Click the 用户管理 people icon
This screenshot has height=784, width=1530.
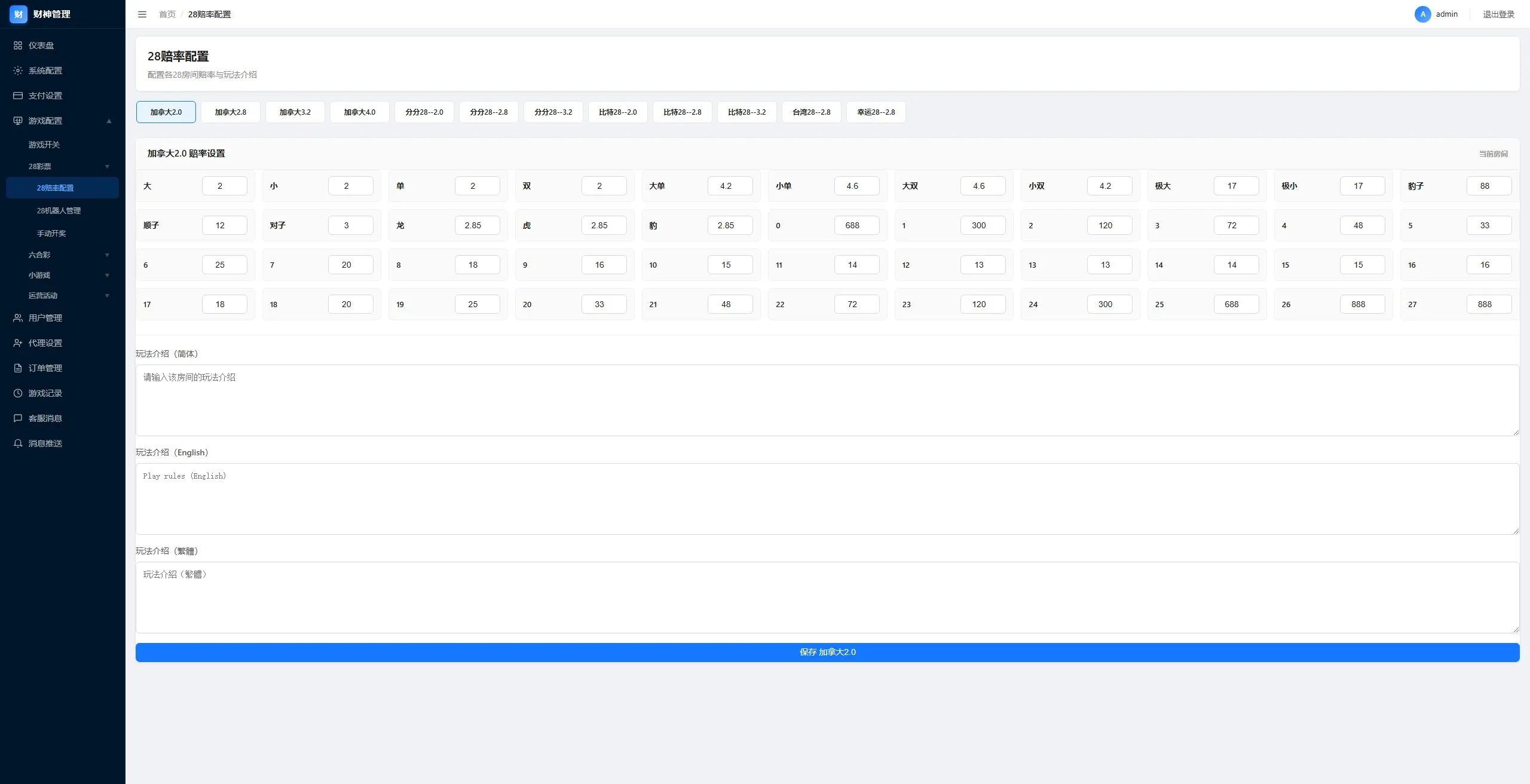click(x=18, y=318)
